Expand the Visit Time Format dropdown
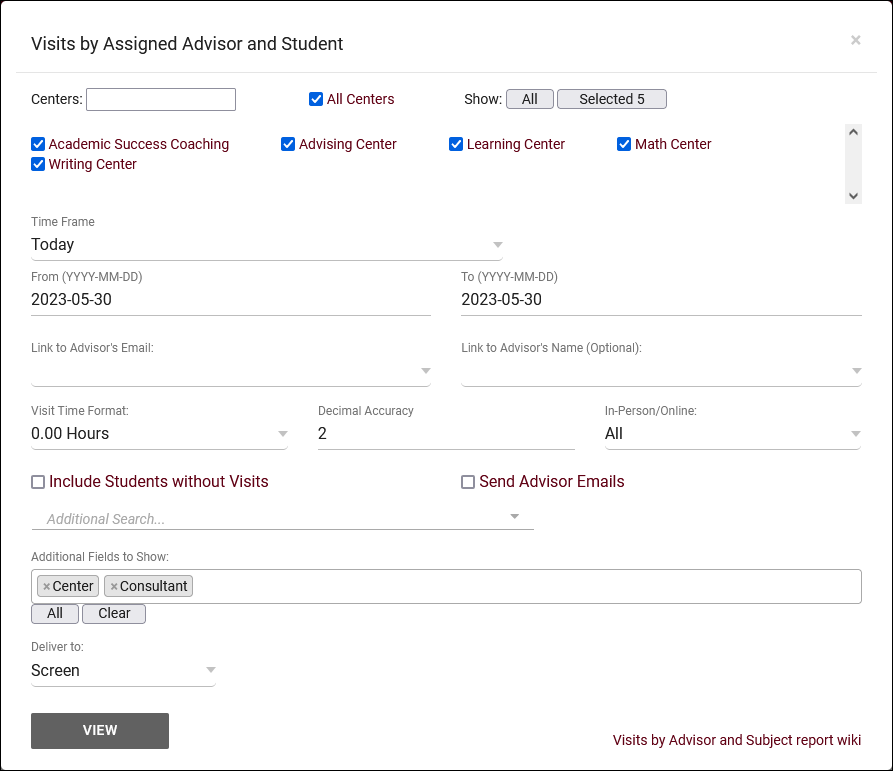This screenshot has width=893, height=771. point(159,434)
